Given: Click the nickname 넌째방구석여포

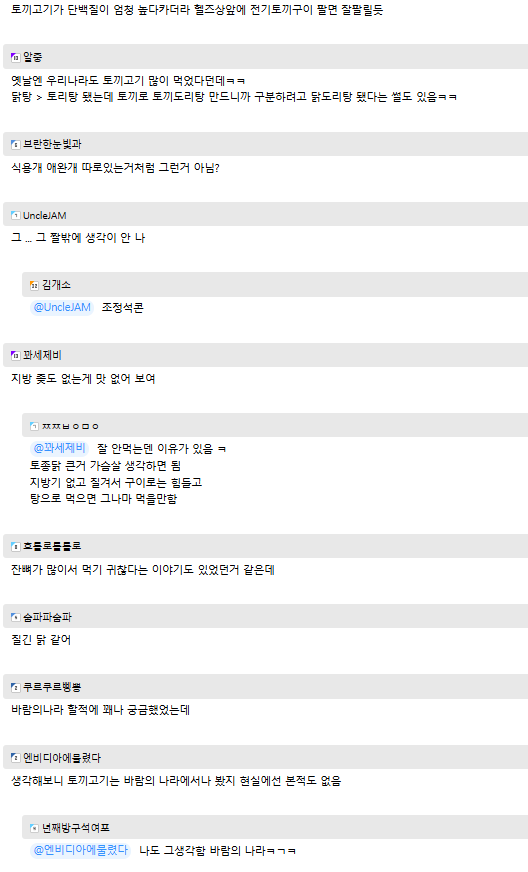Looking at the screenshot, I should point(76,828).
